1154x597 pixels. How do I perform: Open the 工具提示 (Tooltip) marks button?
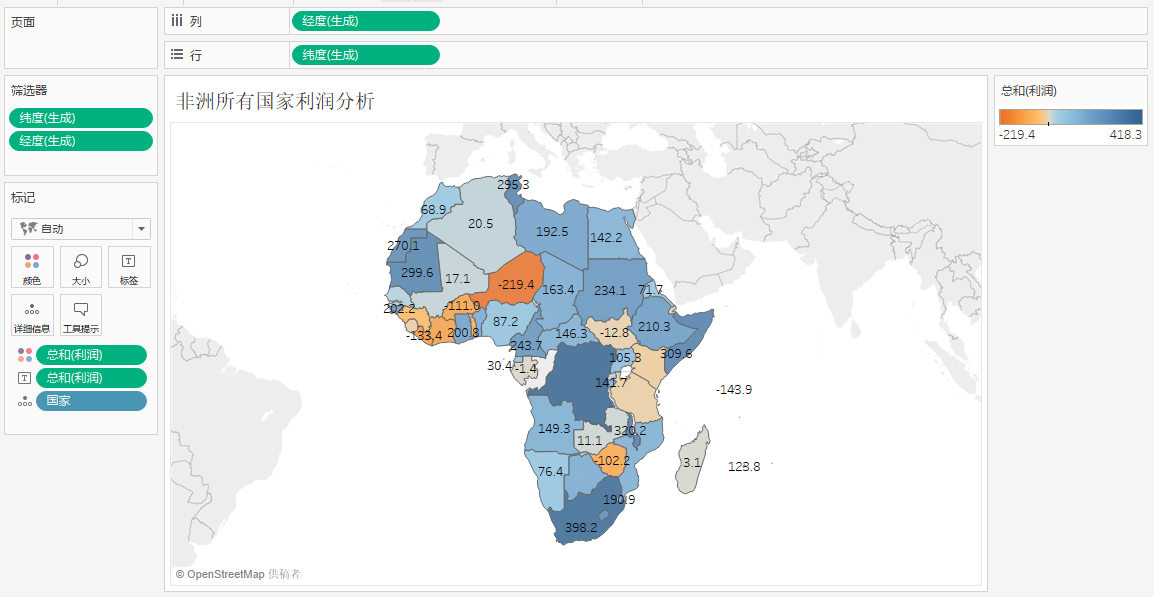81,314
